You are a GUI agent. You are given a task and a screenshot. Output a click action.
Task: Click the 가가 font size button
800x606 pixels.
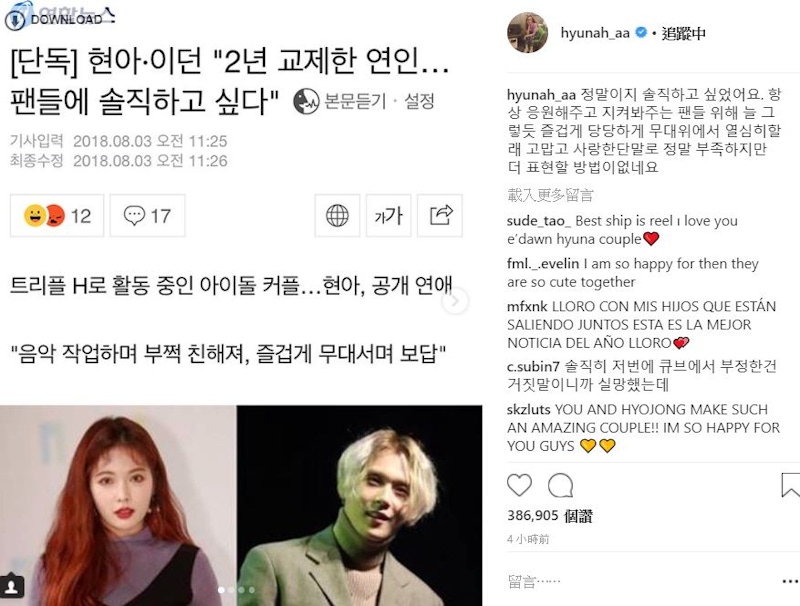tap(388, 215)
